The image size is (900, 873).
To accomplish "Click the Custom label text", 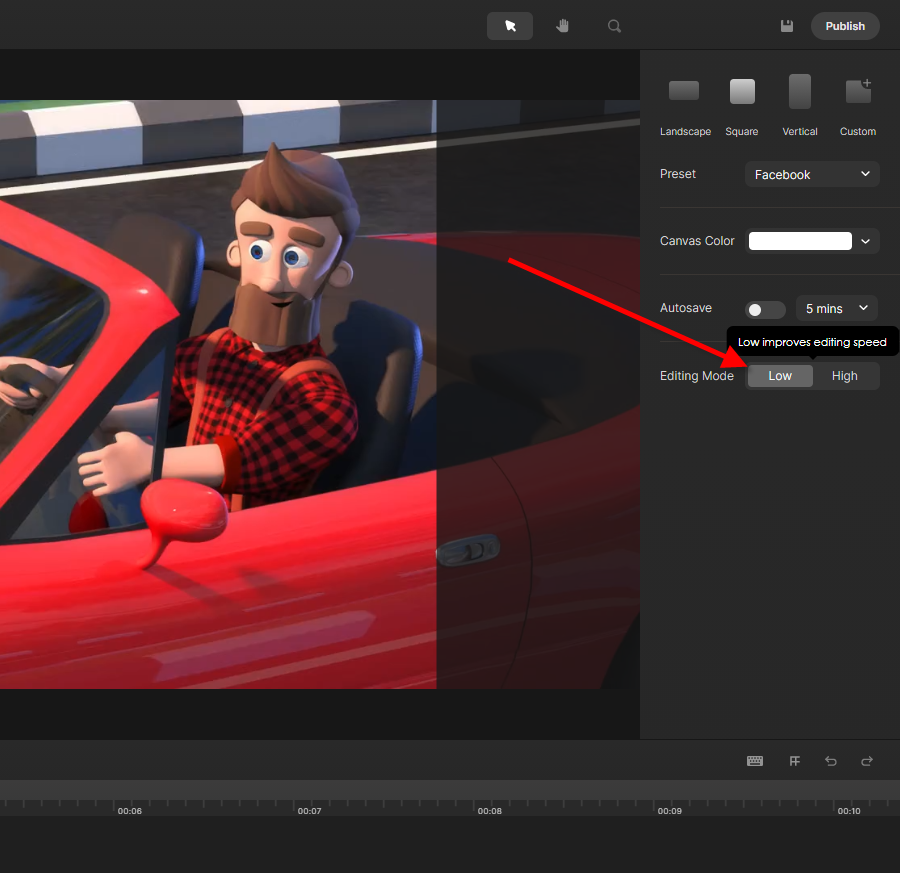I will tap(858, 131).
